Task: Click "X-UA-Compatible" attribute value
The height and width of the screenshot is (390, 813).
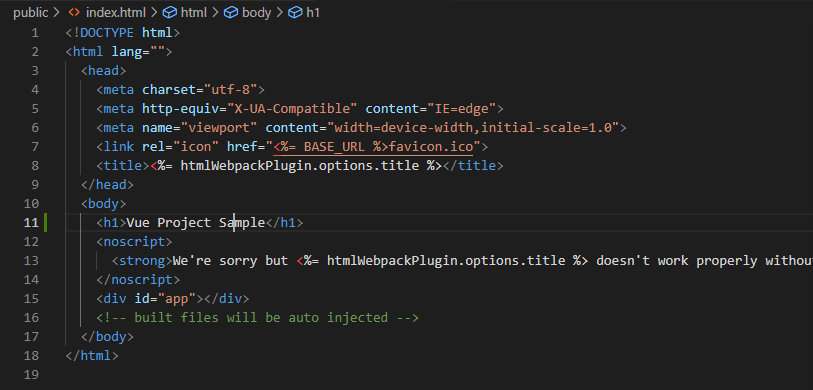Action: point(292,109)
